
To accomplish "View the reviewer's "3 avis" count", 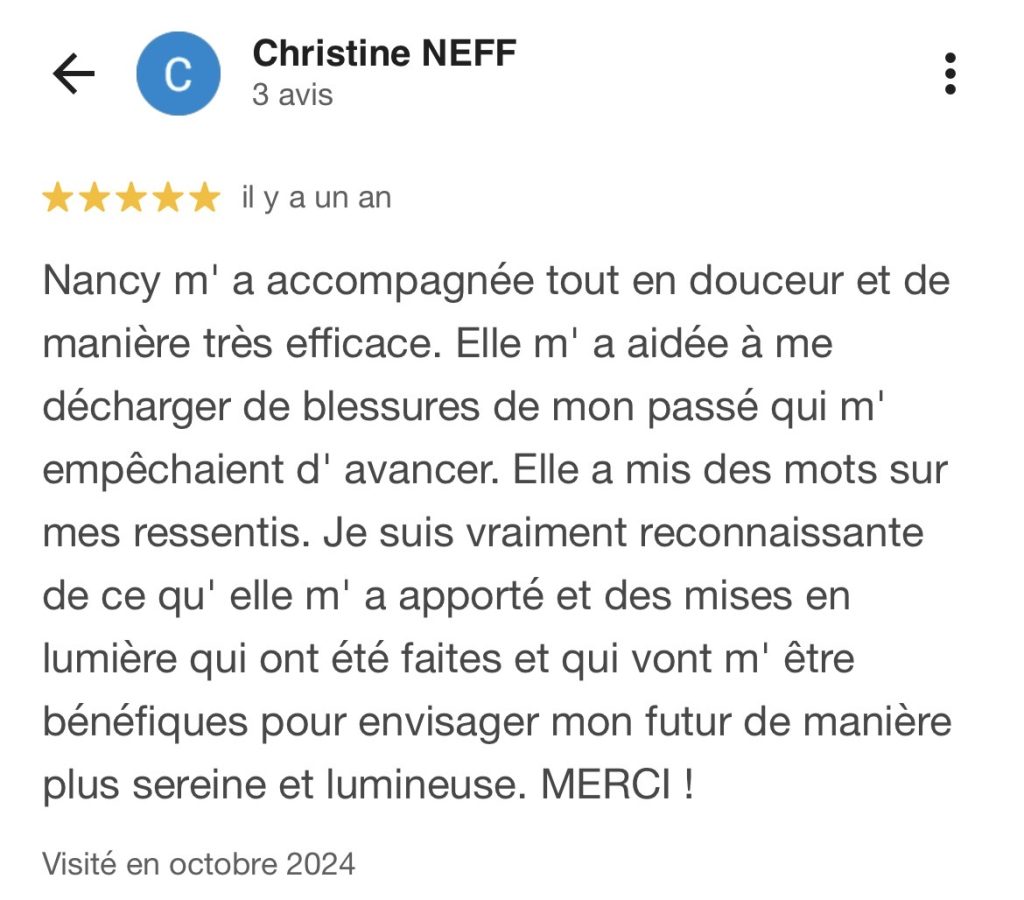I will click(293, 95).
